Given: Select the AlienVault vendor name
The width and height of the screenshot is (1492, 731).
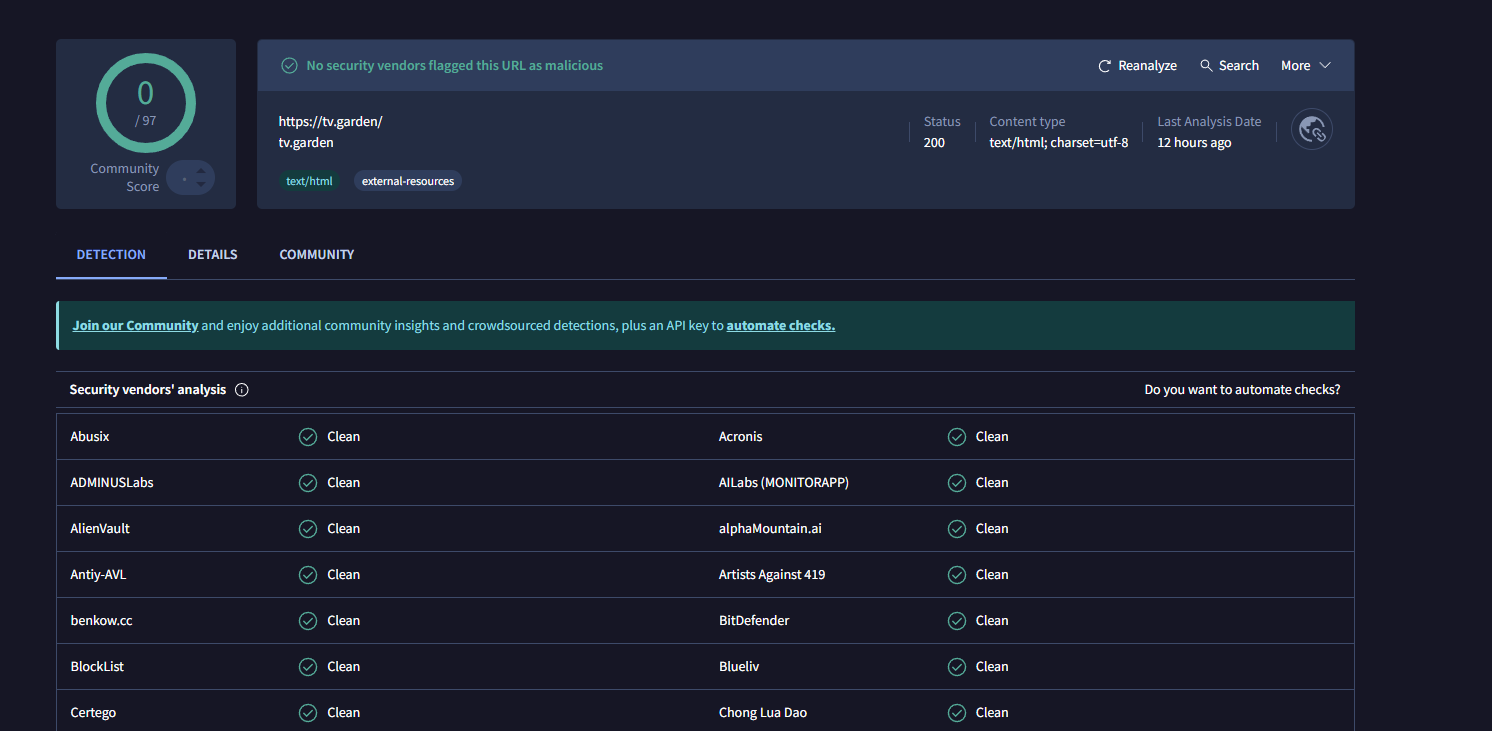Looking at the screenshot, I should 100,529.
